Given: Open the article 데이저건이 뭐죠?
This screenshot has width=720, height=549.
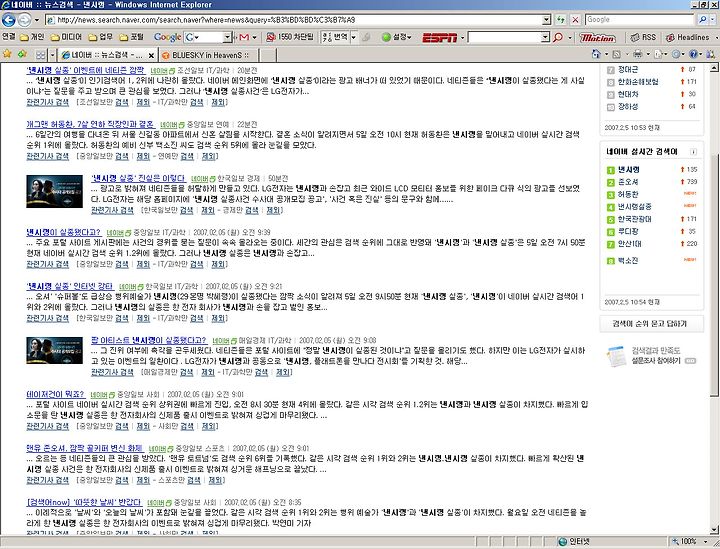Looking at the screenshot, I should [x=55, y=394].
